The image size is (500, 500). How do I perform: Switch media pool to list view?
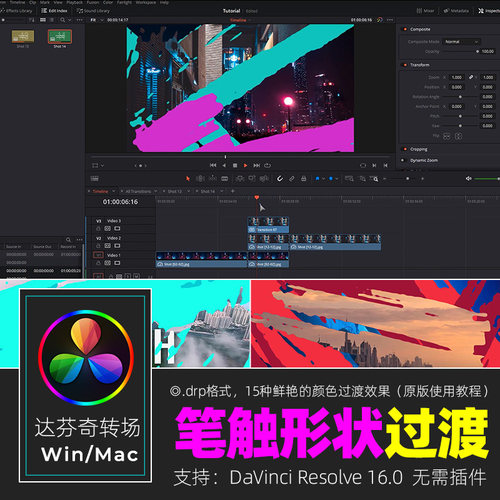click(52, 20)
